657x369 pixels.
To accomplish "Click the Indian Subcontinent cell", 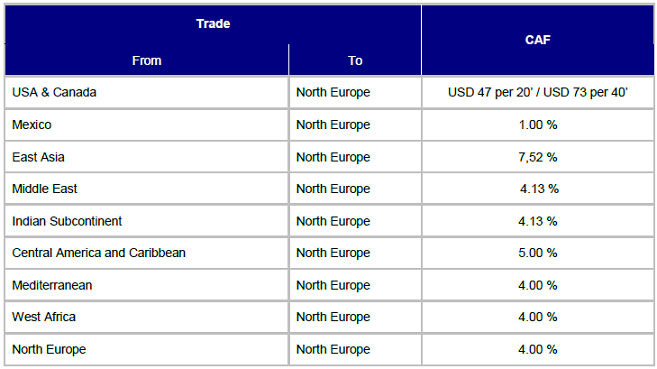I will point(147,221).
